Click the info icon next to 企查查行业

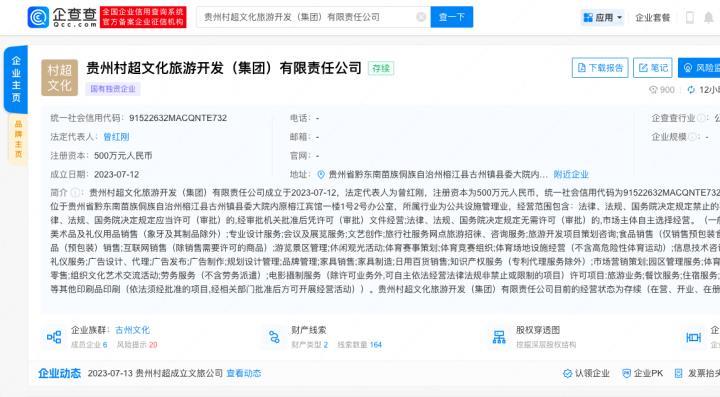(701, 118)
